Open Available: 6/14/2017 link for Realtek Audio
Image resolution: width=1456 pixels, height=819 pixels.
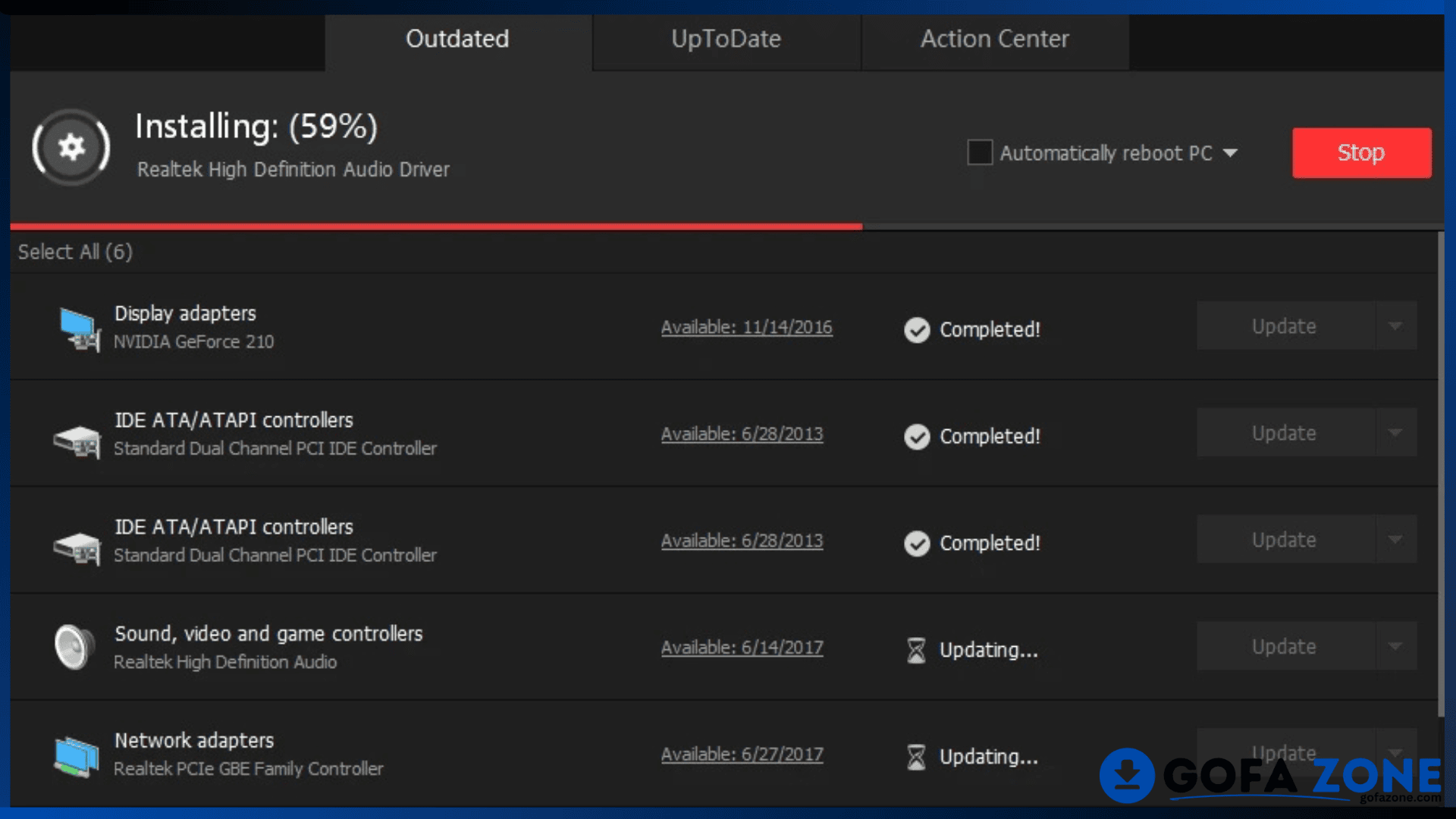[742, 648]
